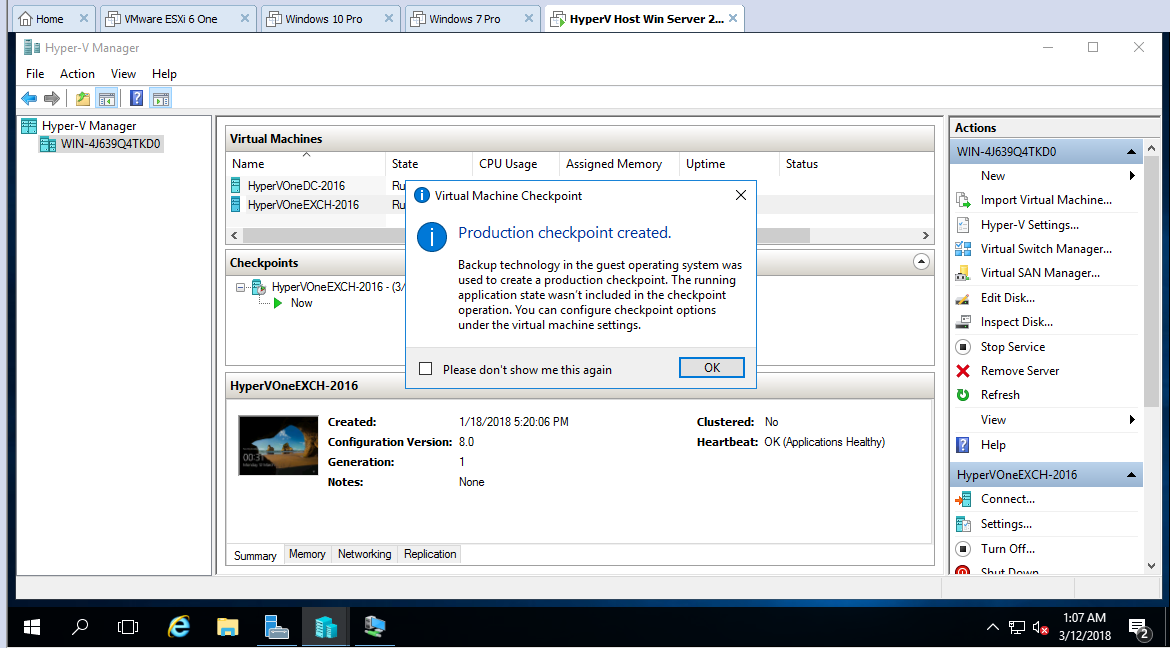Collapse HyperVOneEXCH-2016 checkpoint tree node
1170x648 pixels.
point(240,287)
